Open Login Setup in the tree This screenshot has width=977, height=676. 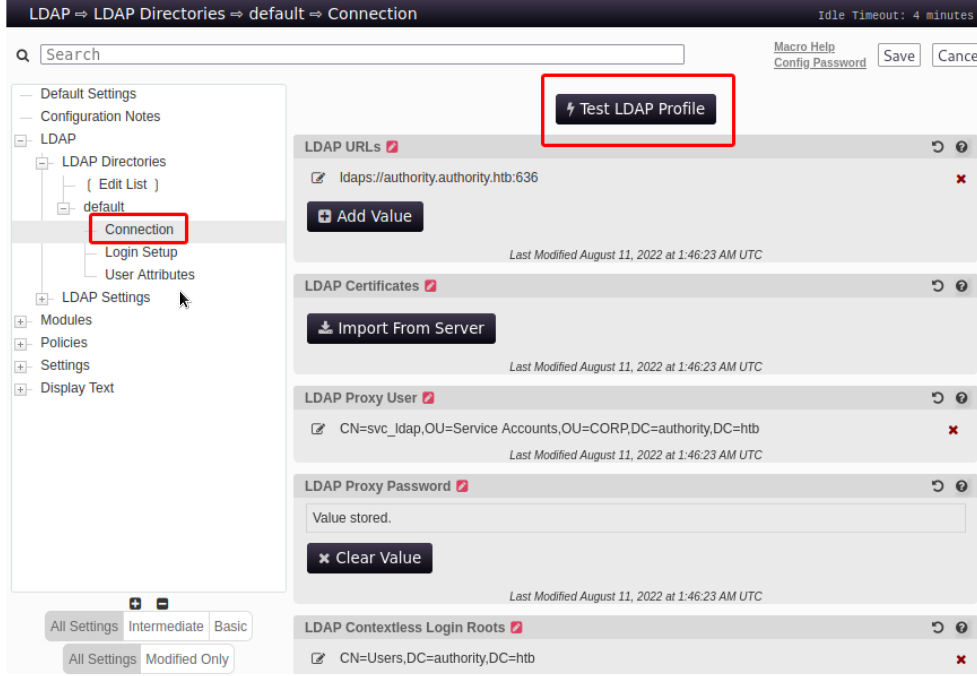(141, 252)
